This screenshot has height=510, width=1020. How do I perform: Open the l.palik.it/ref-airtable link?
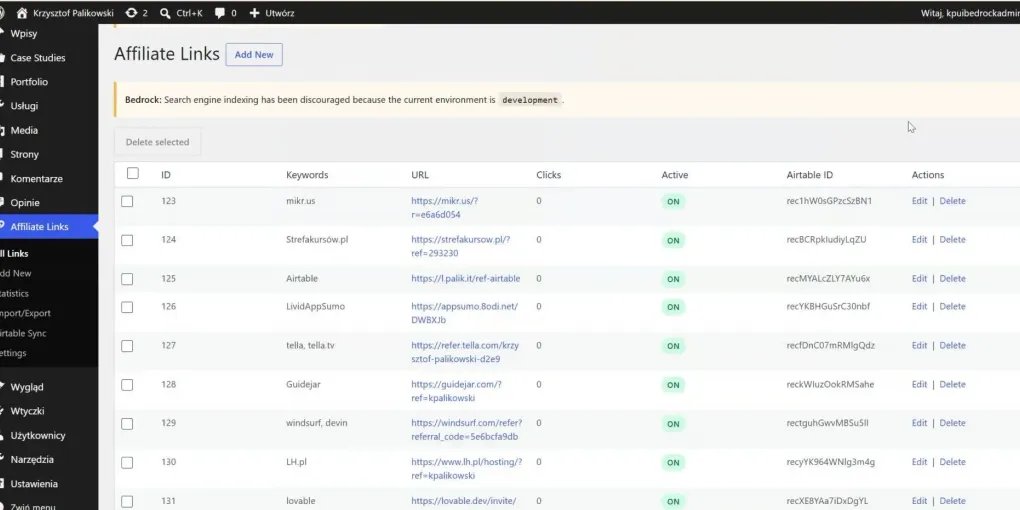point(466,278)
